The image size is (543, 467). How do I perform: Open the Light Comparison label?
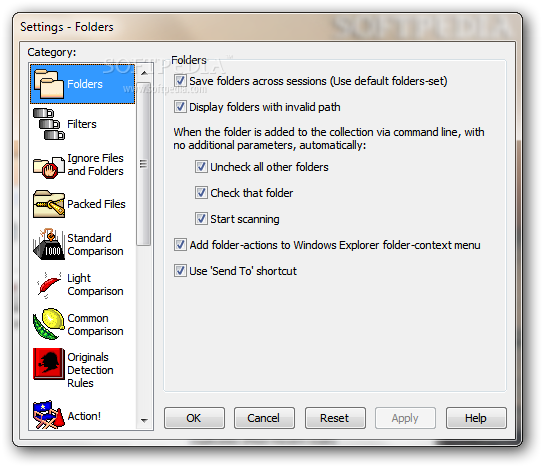coord(95,285)
